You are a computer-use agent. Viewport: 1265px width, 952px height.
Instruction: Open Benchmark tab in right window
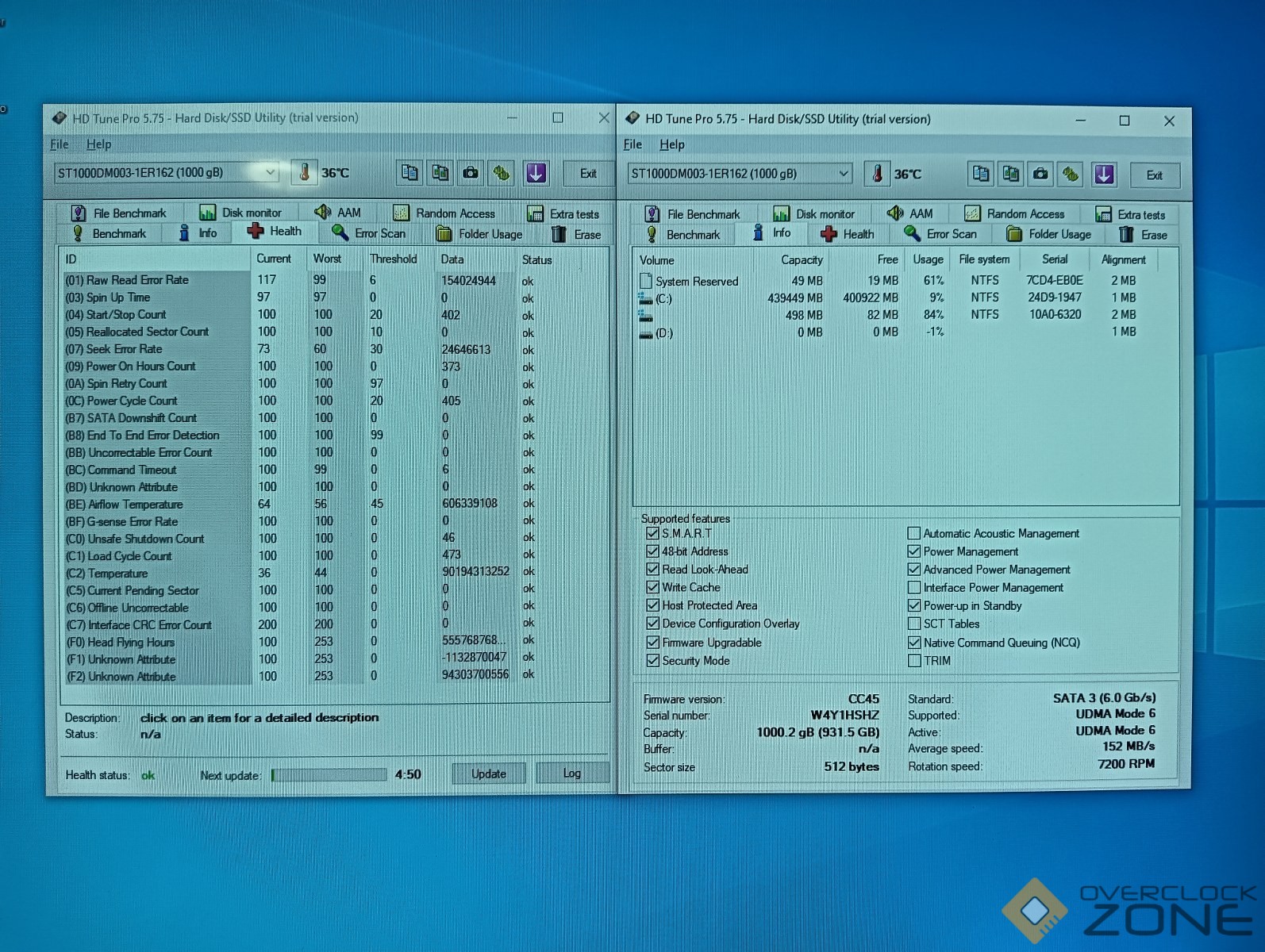[x=683, y=235]
